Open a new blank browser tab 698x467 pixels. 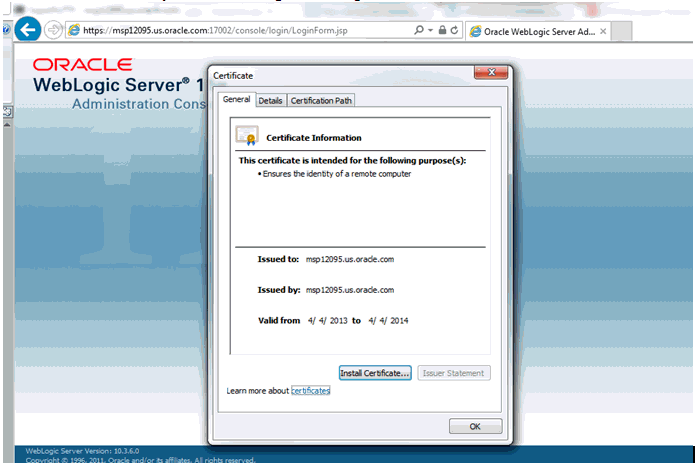point(621,31)
